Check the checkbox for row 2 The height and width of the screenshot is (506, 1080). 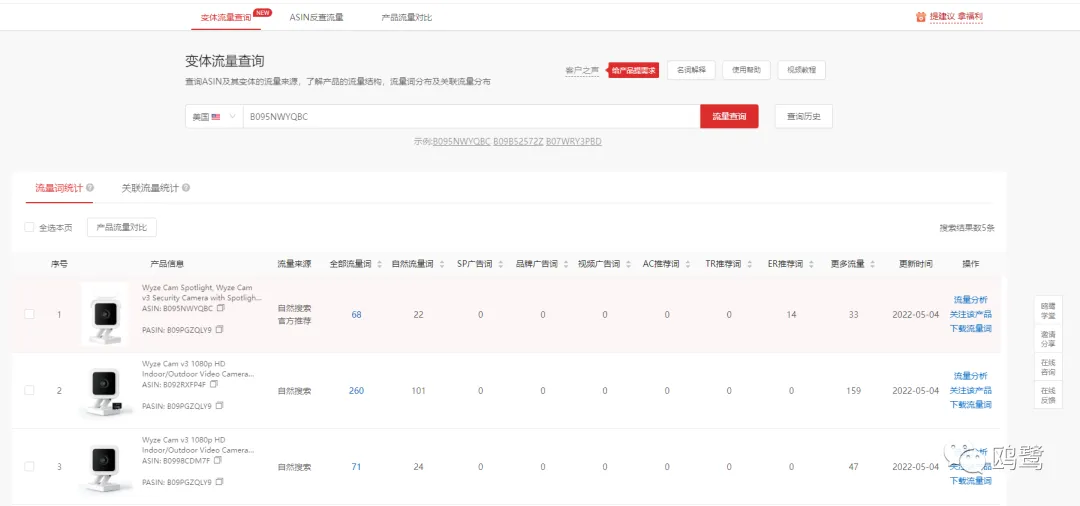click(29, 390)
